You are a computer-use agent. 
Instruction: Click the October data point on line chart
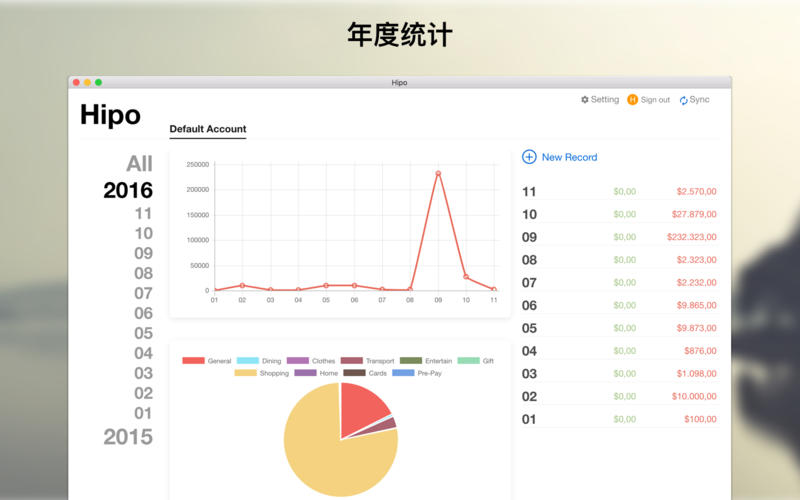466,277
